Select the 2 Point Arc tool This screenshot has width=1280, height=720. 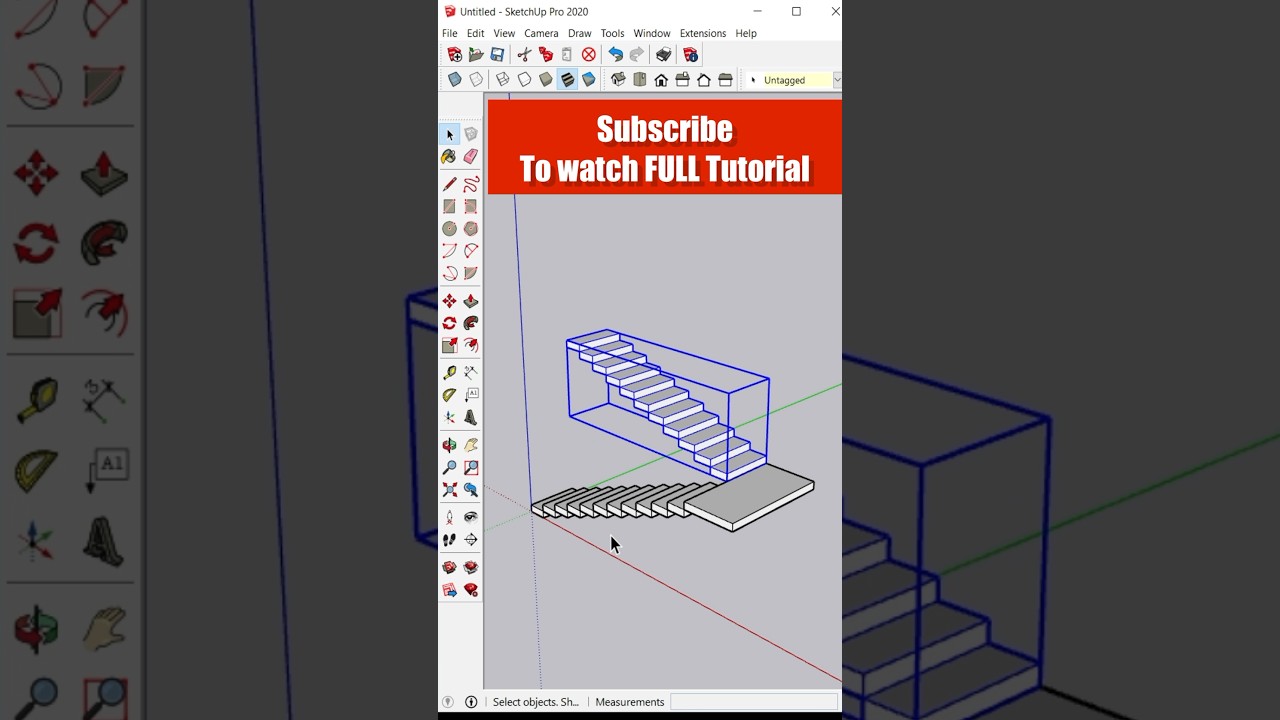click(471, 250)
